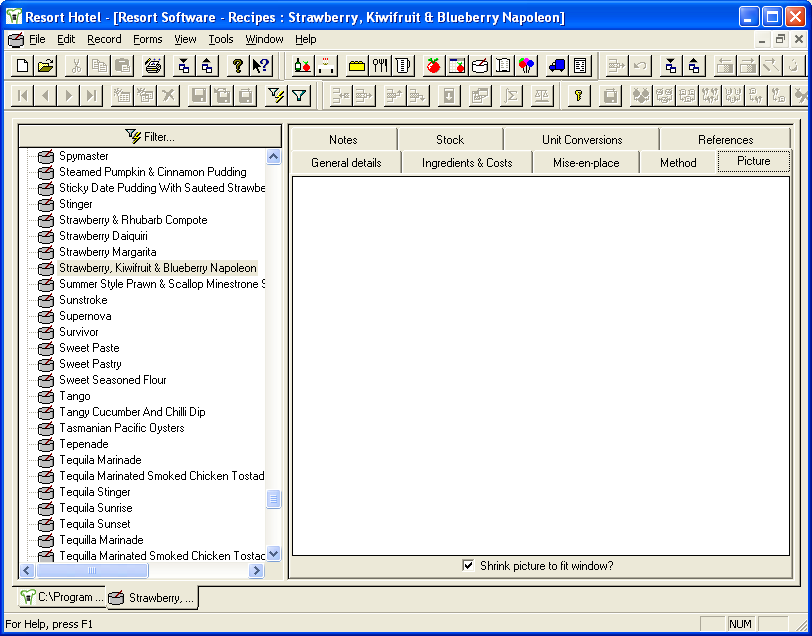Switch to the Unit Conversions tab
The image size is (812, 636).
[x=582, y=140]
